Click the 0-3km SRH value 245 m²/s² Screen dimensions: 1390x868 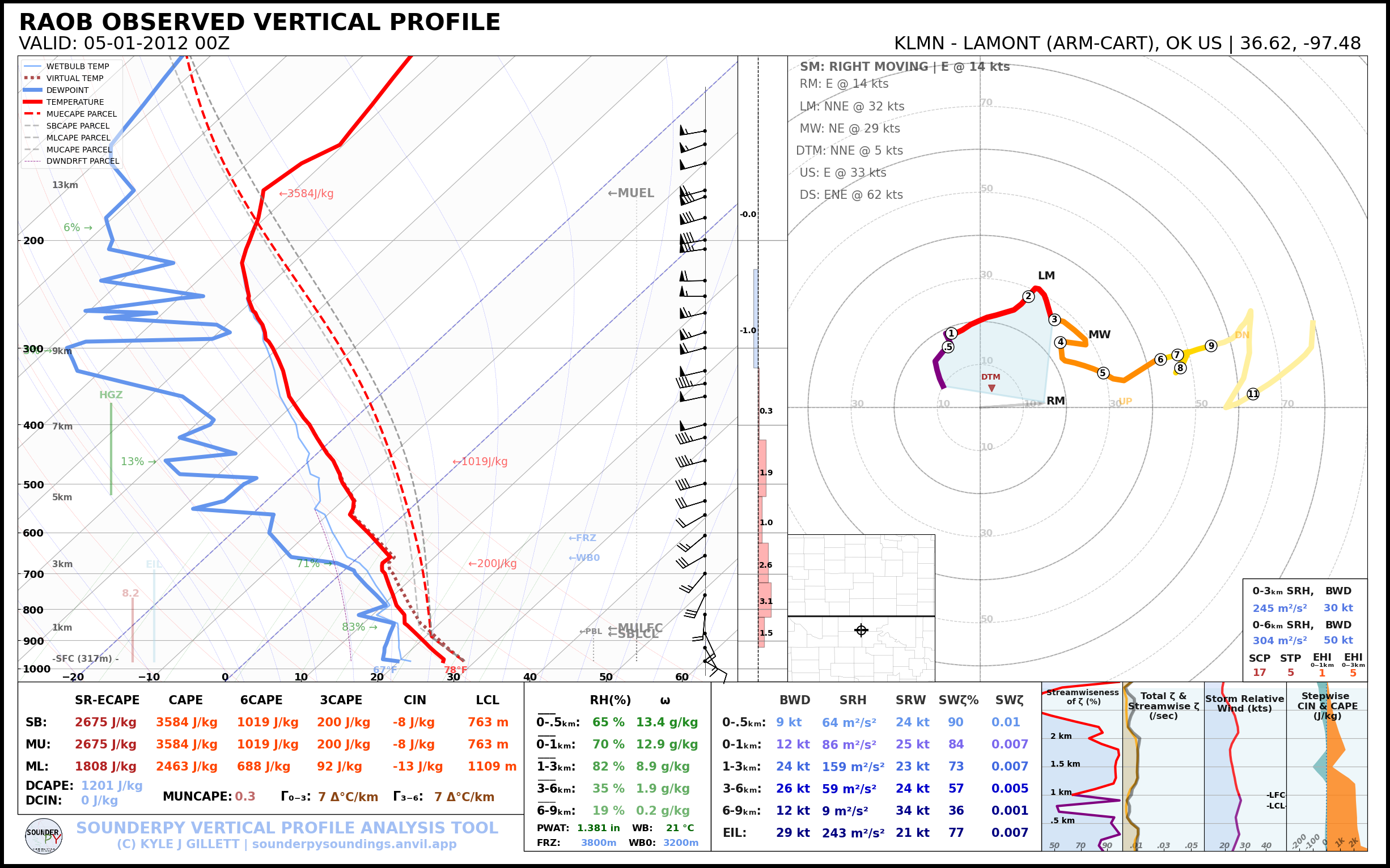1279,608
